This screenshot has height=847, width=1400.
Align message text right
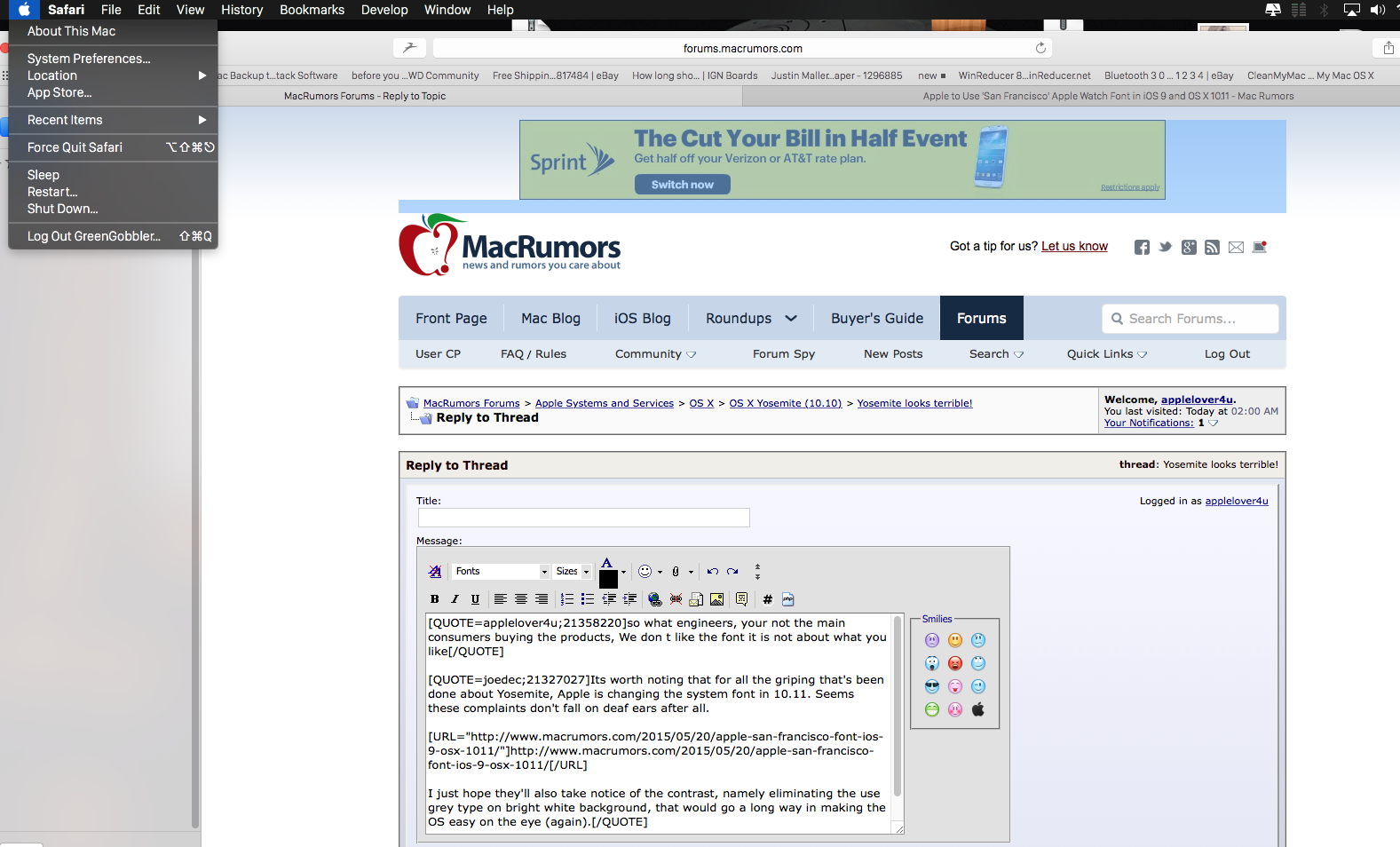(x=542, y=599)
